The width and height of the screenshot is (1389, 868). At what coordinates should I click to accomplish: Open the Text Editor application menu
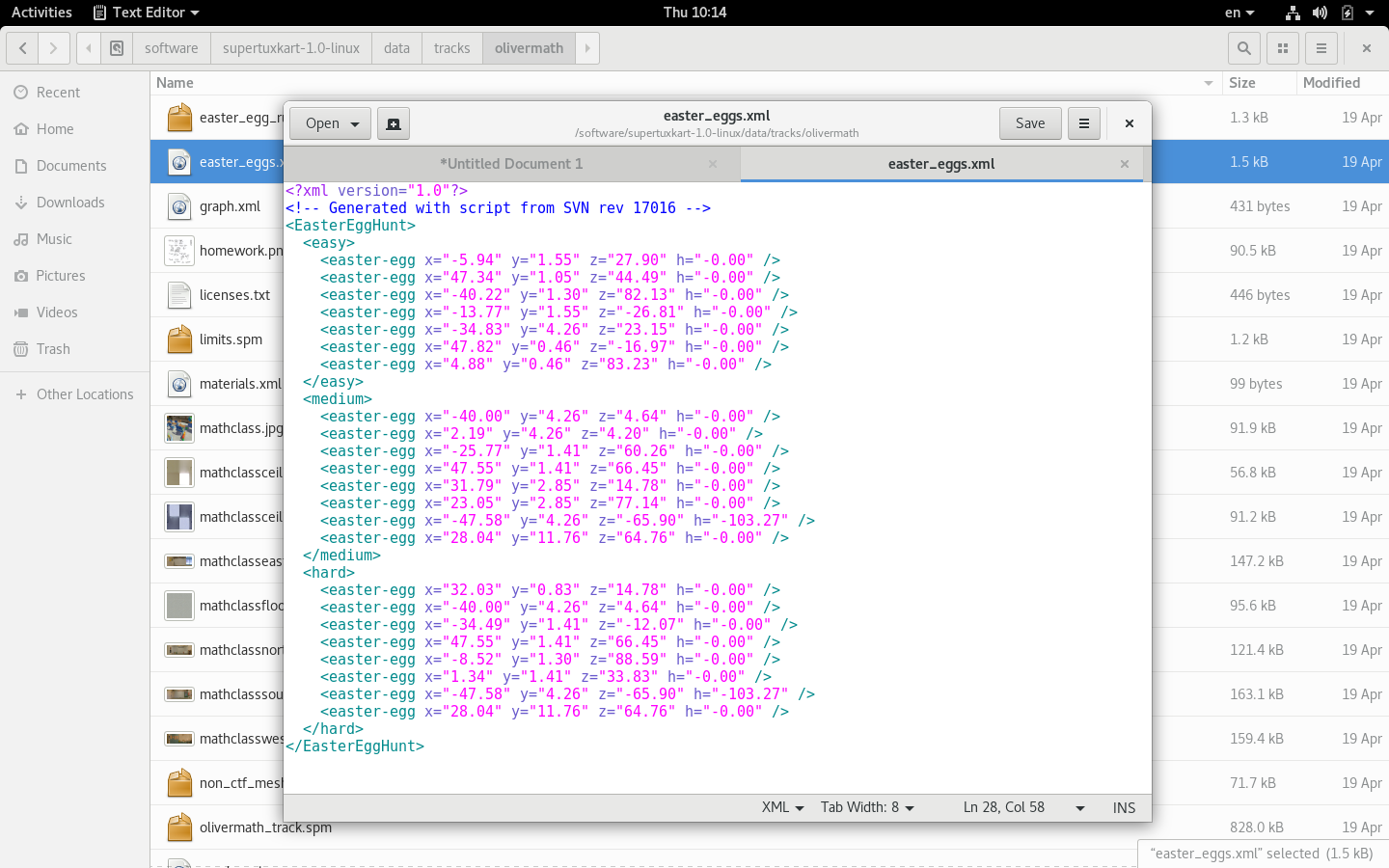[x=147, y=13]
